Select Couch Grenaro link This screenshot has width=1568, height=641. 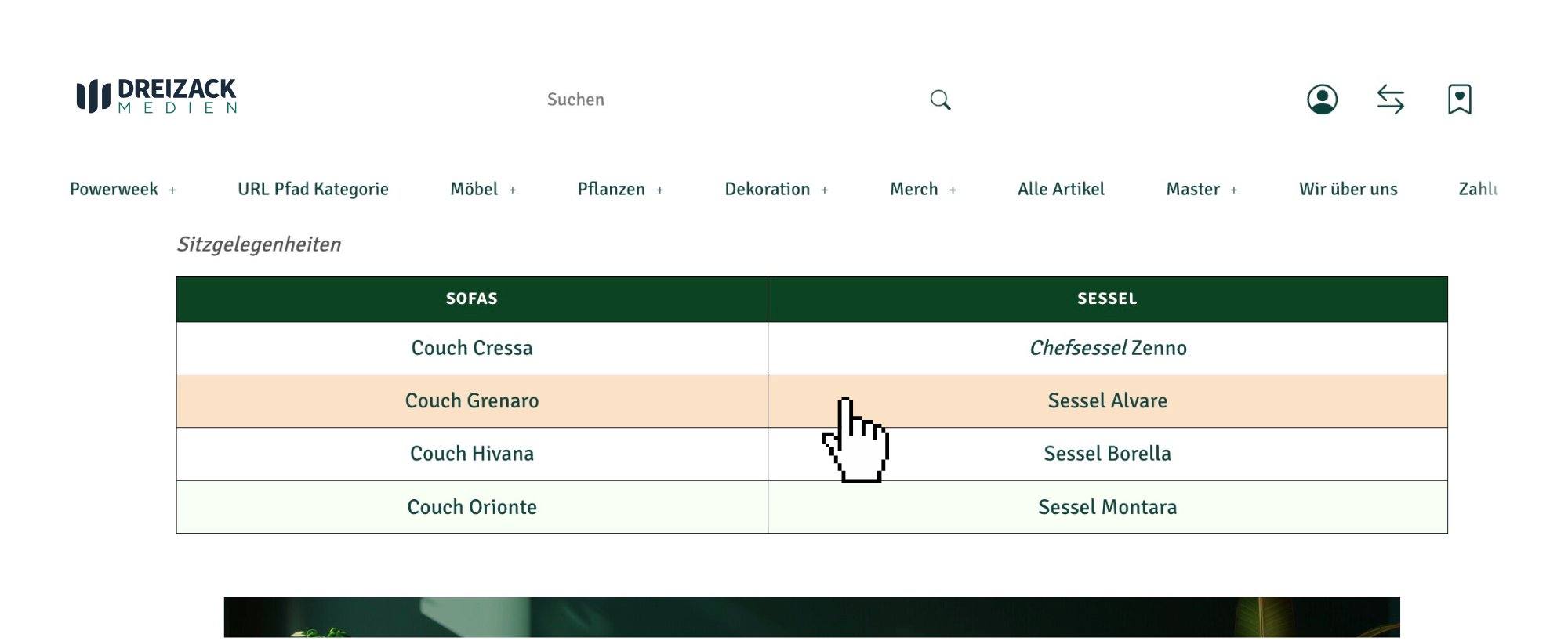472,400
